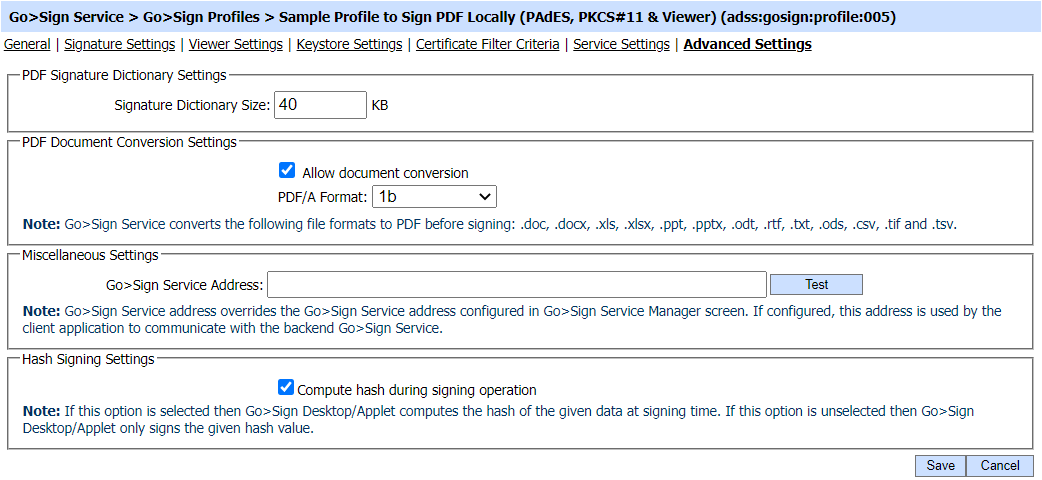
Task: Disable Allow document conversion checkbox
Action: click(287, 171)
